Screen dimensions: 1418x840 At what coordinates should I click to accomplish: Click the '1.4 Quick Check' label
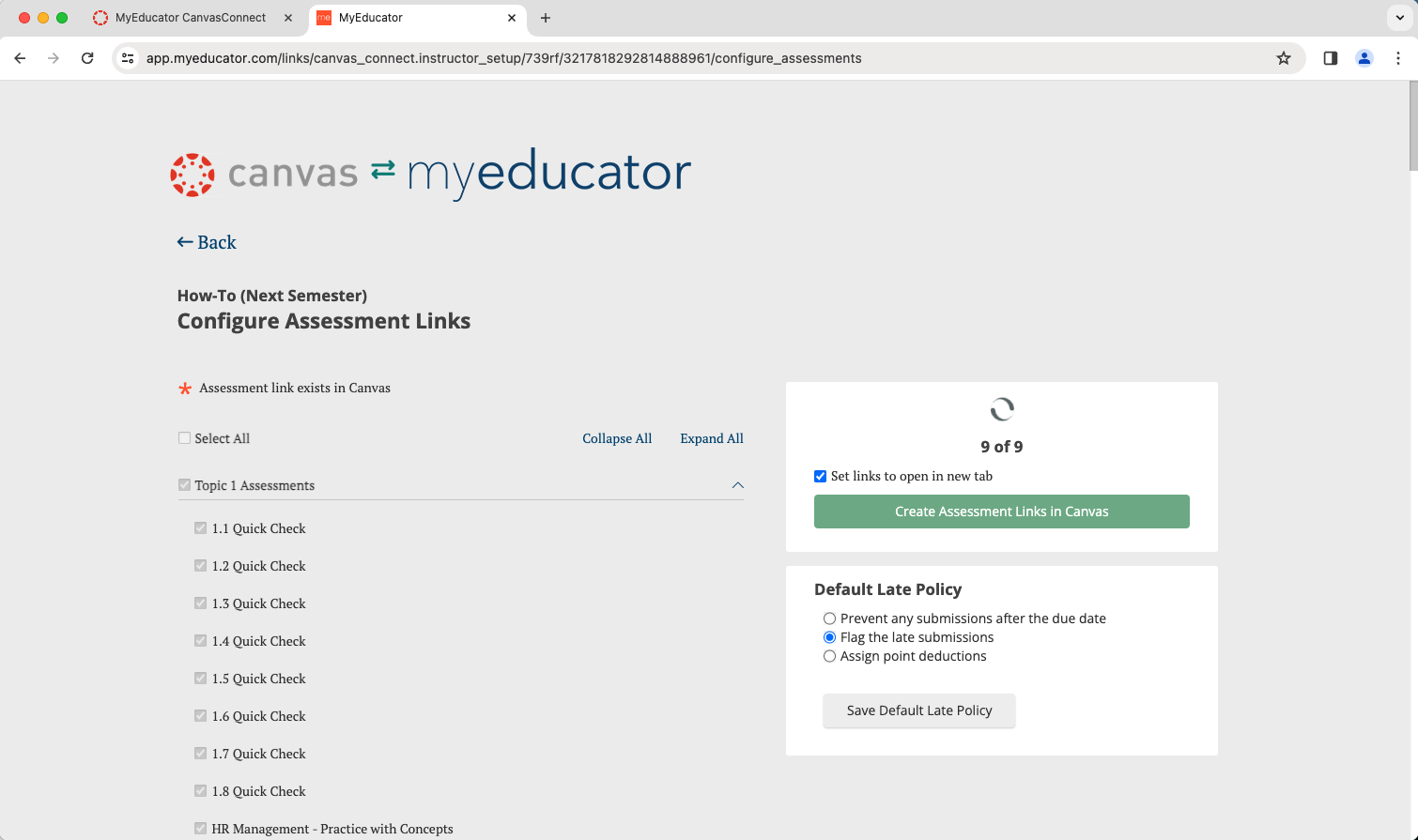tap(259, 641)
